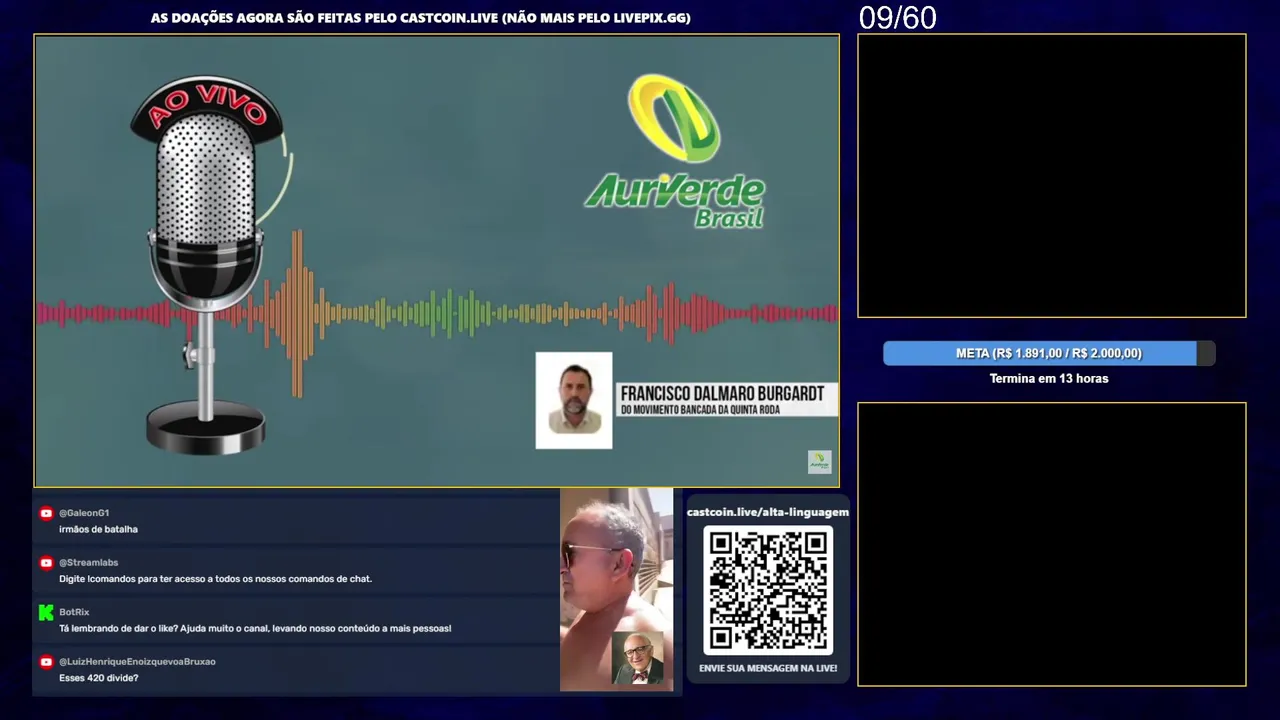Click the AuriVerde Brasil logo
The image size is (1280, 720).
tap(675, 150)
